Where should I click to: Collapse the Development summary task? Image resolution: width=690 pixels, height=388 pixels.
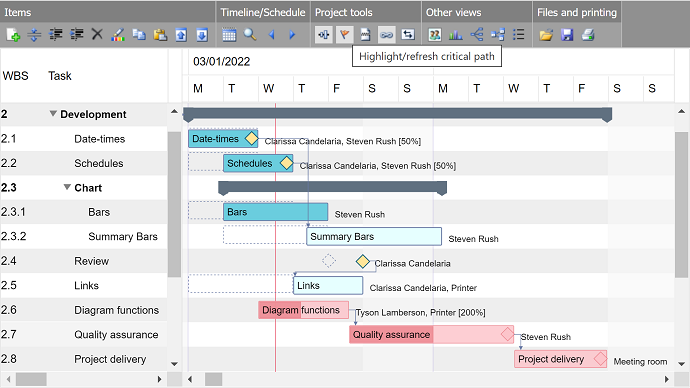tap(53, 114)
